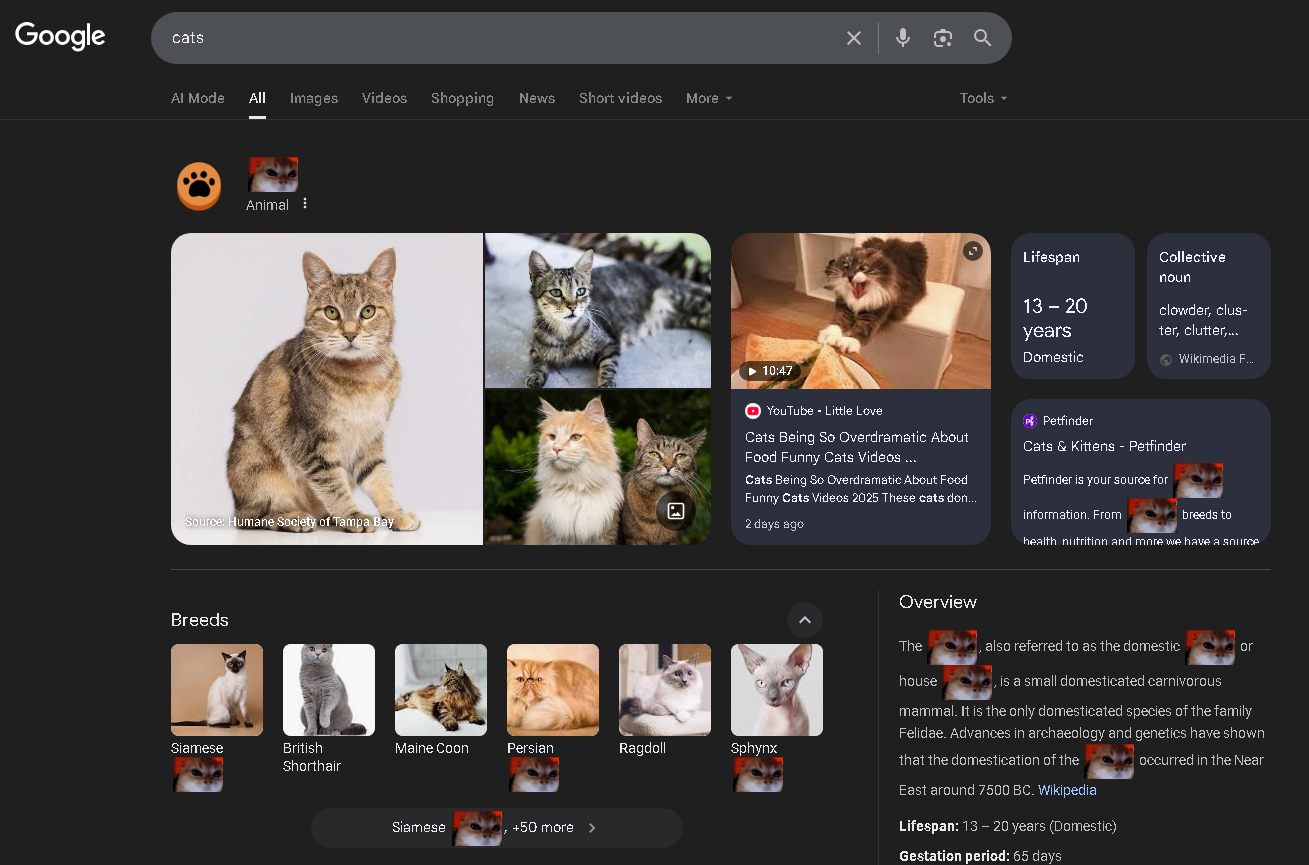
Task: Select the Maine Coon breed thumbnail
Action: coord(441,690)
